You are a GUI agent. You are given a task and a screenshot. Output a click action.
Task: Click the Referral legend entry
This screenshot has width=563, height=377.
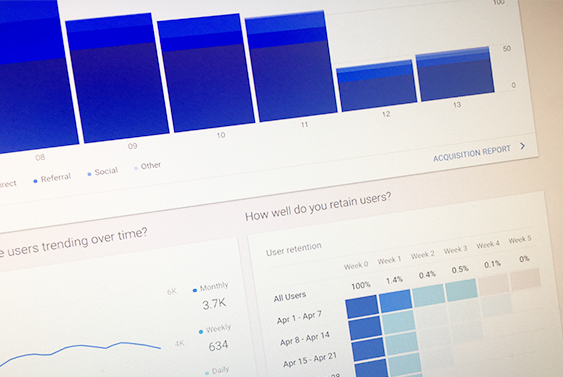(52, 178)
